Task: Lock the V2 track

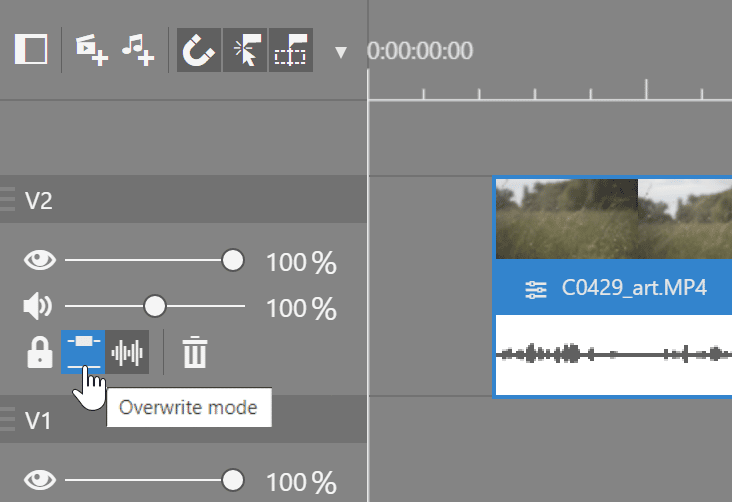Action: (39, 352)
